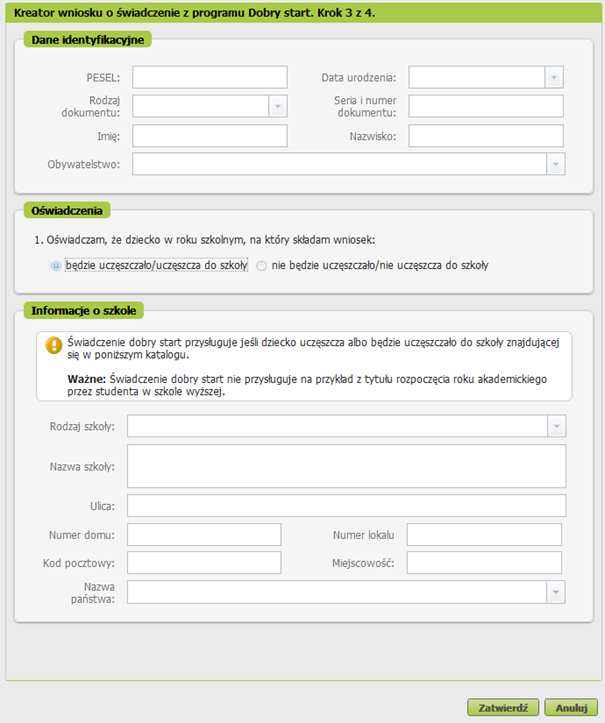The width and height of the screenshot is (605, 723).
Task: Click the Zatwierdź button
Action: [503, 708]
